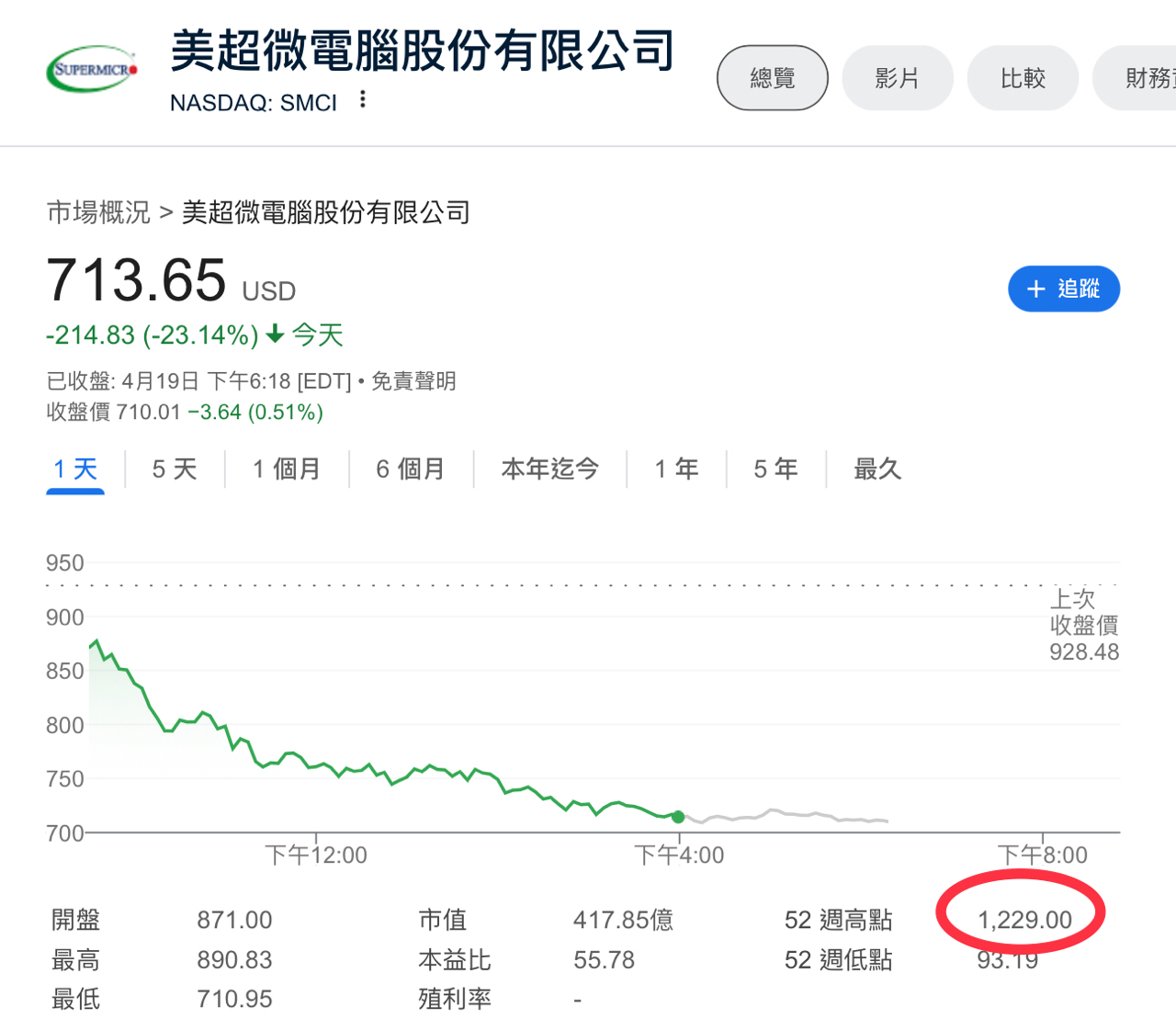
Task: Select the 最久 max range
Action: pyautogui.click(x=877, y=470)
